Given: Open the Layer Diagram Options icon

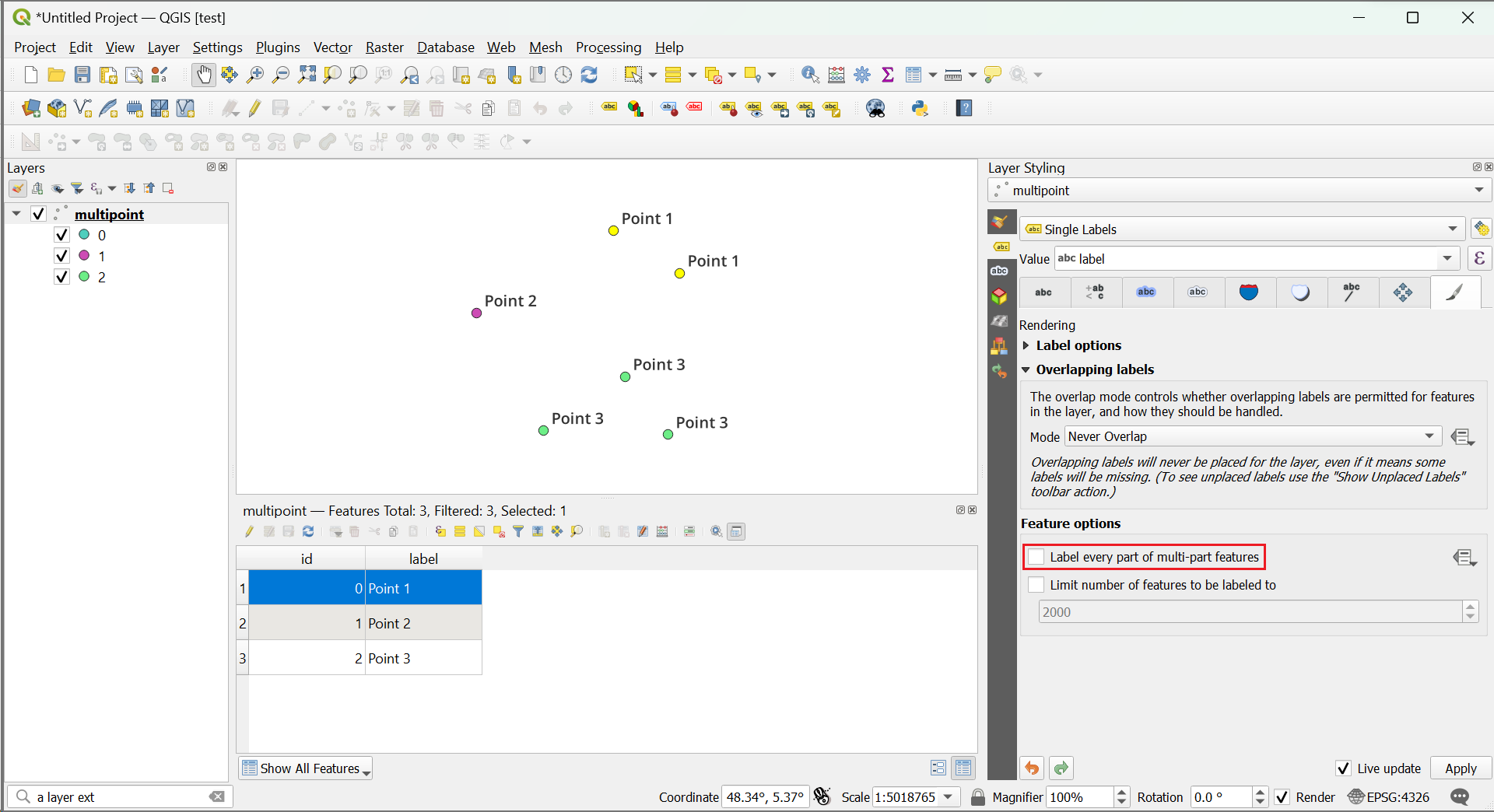Looking at the screenshot, I should [636, 108].
